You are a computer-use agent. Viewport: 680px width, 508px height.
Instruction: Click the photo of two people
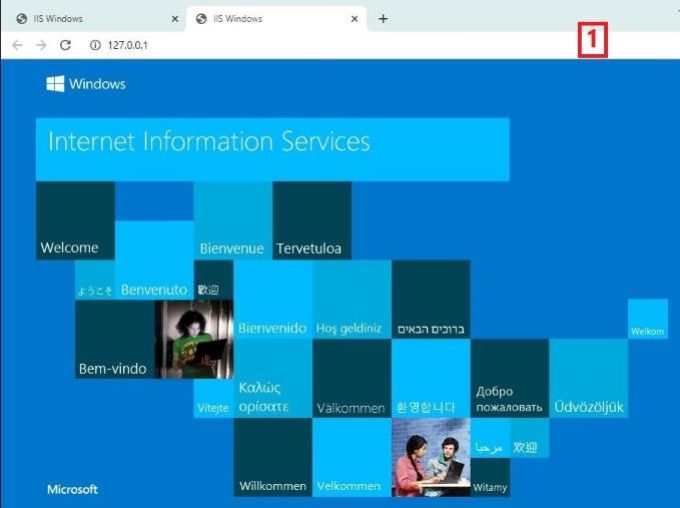pos(430,457)
